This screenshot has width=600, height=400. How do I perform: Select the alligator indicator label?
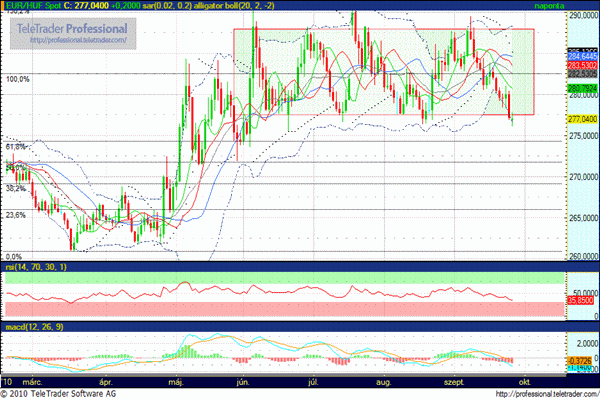206,5
